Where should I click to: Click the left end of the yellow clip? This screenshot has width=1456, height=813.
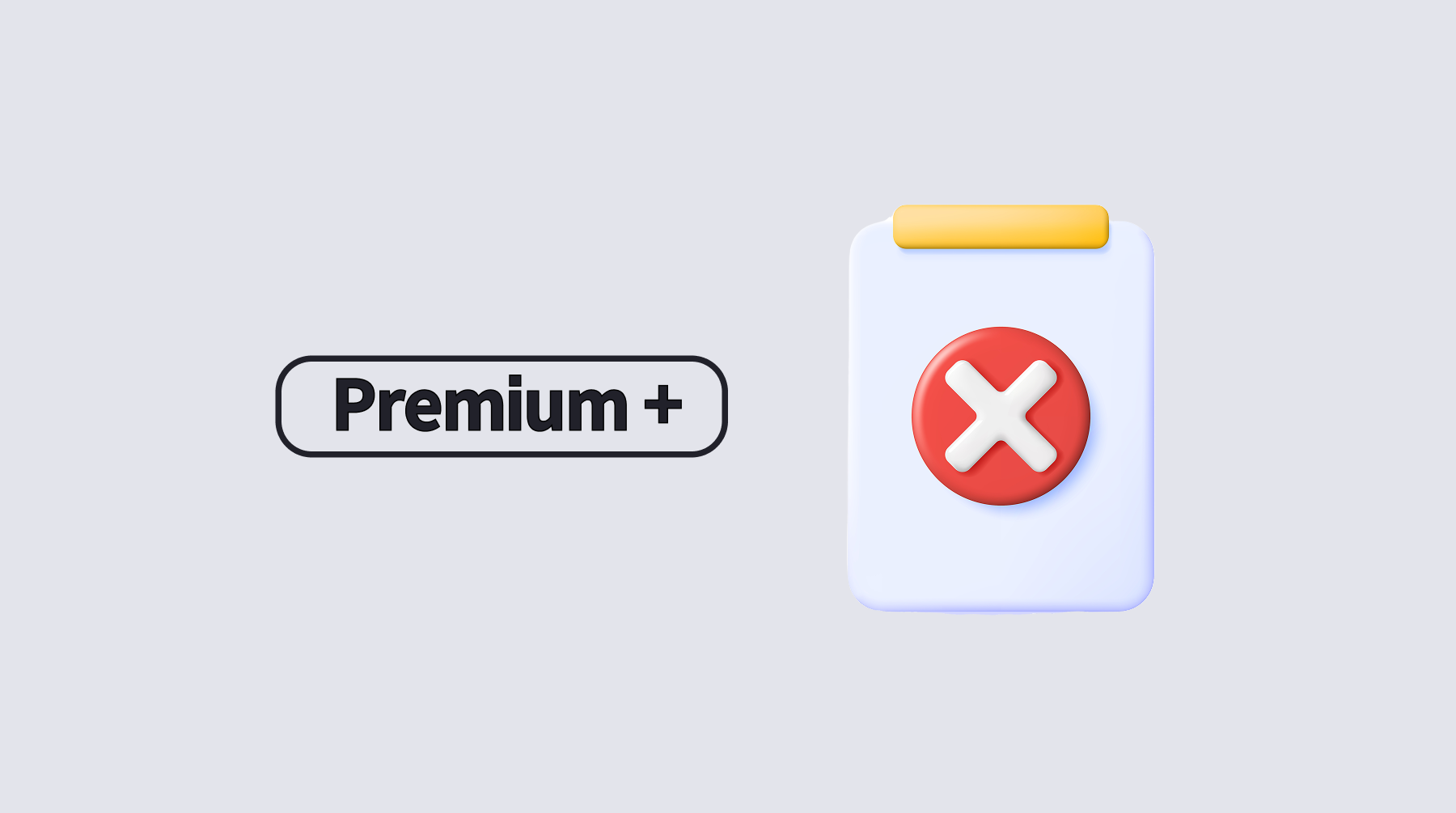[906, 227]
